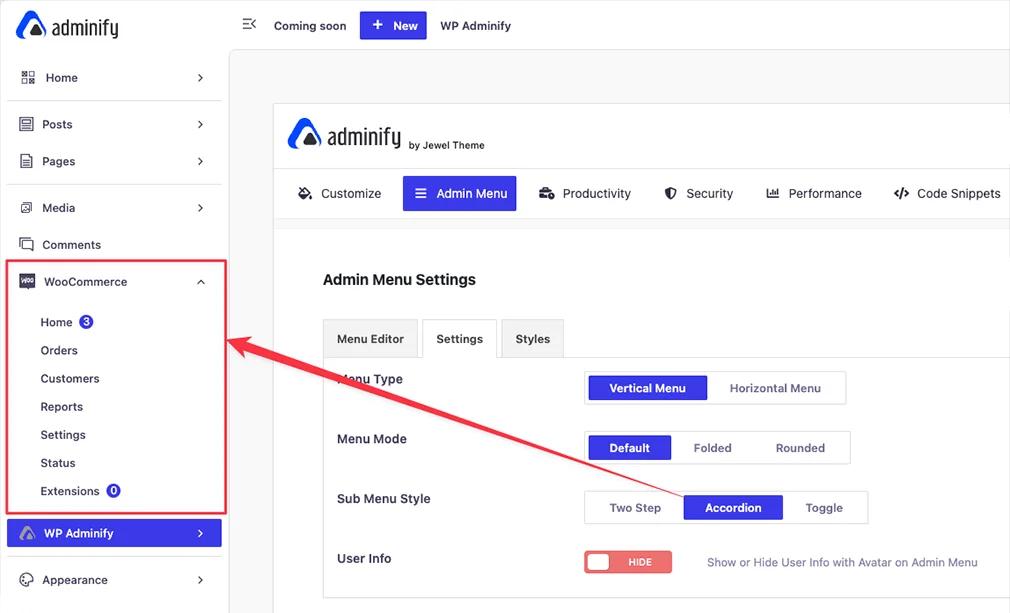Collapse the WooCommerce submenu chevron

(201, 282)
